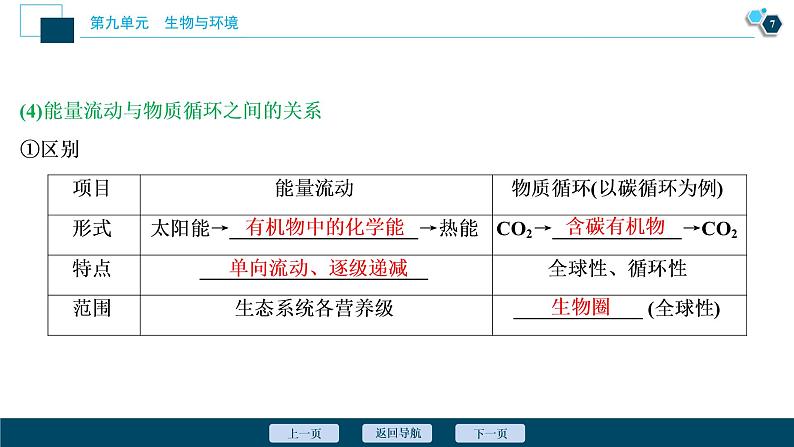Go to next page with 下一页
Screen dimensions: 794x447
coord(490,433)
